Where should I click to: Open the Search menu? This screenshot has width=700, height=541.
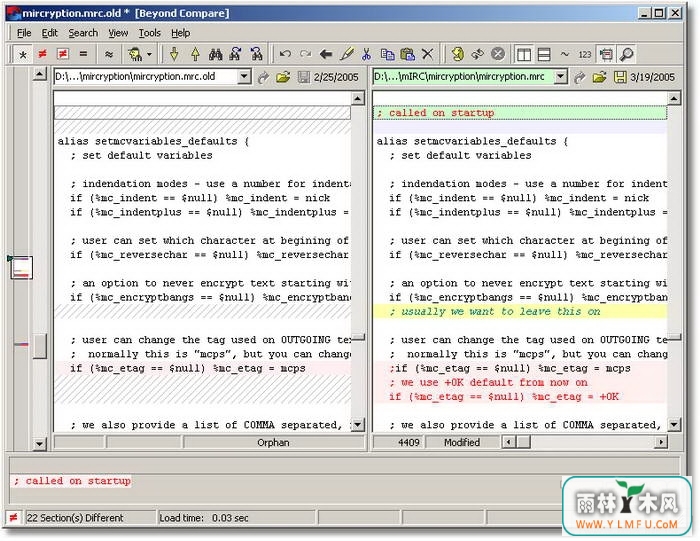(x=83, y=33)
